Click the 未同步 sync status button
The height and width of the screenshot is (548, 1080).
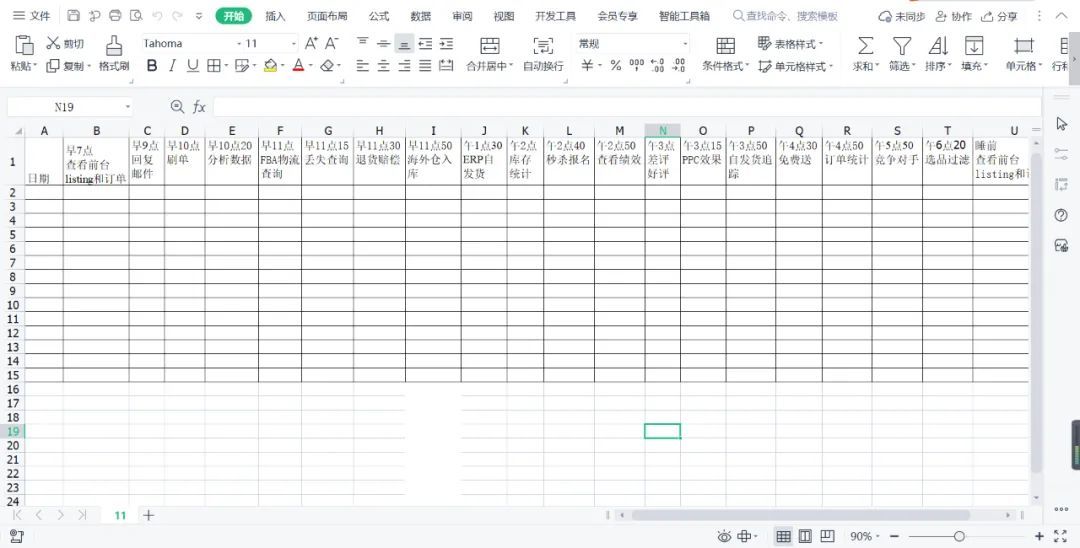(x=902, y=16)
